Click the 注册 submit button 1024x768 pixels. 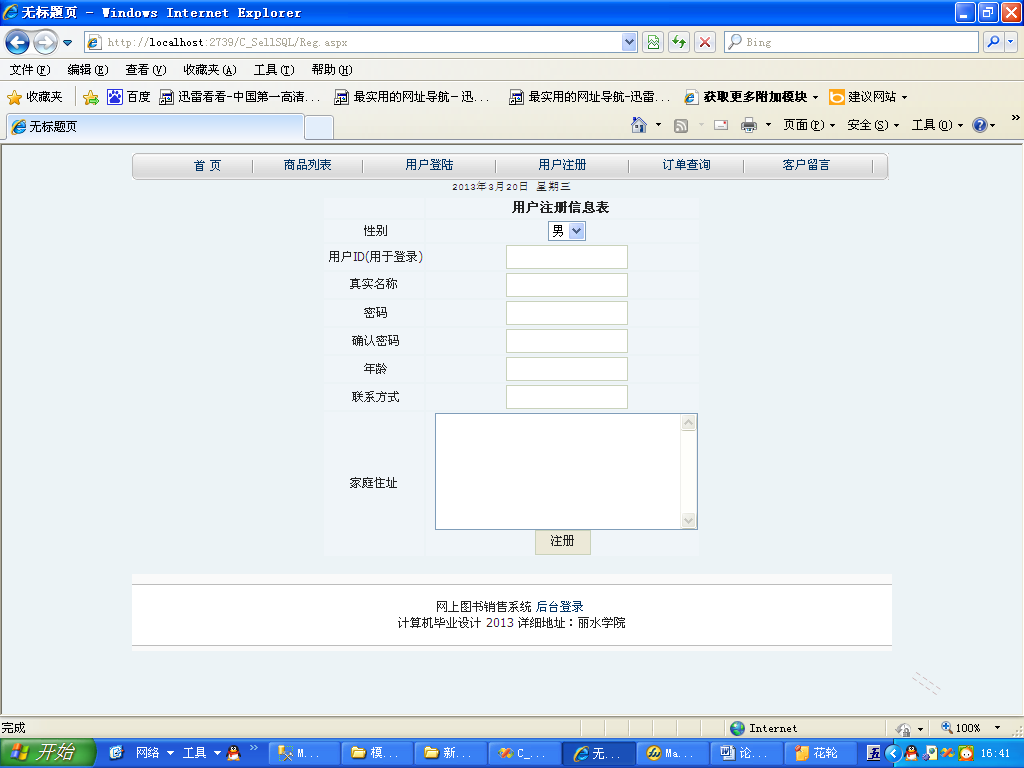coord(562,542)
